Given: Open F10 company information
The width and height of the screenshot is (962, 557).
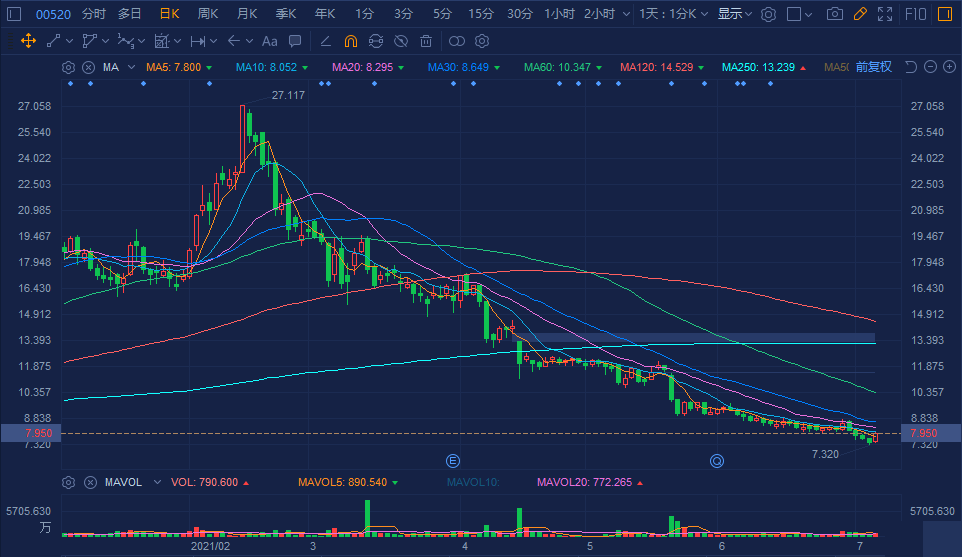Looking at the screenshot, I should 915,13.
